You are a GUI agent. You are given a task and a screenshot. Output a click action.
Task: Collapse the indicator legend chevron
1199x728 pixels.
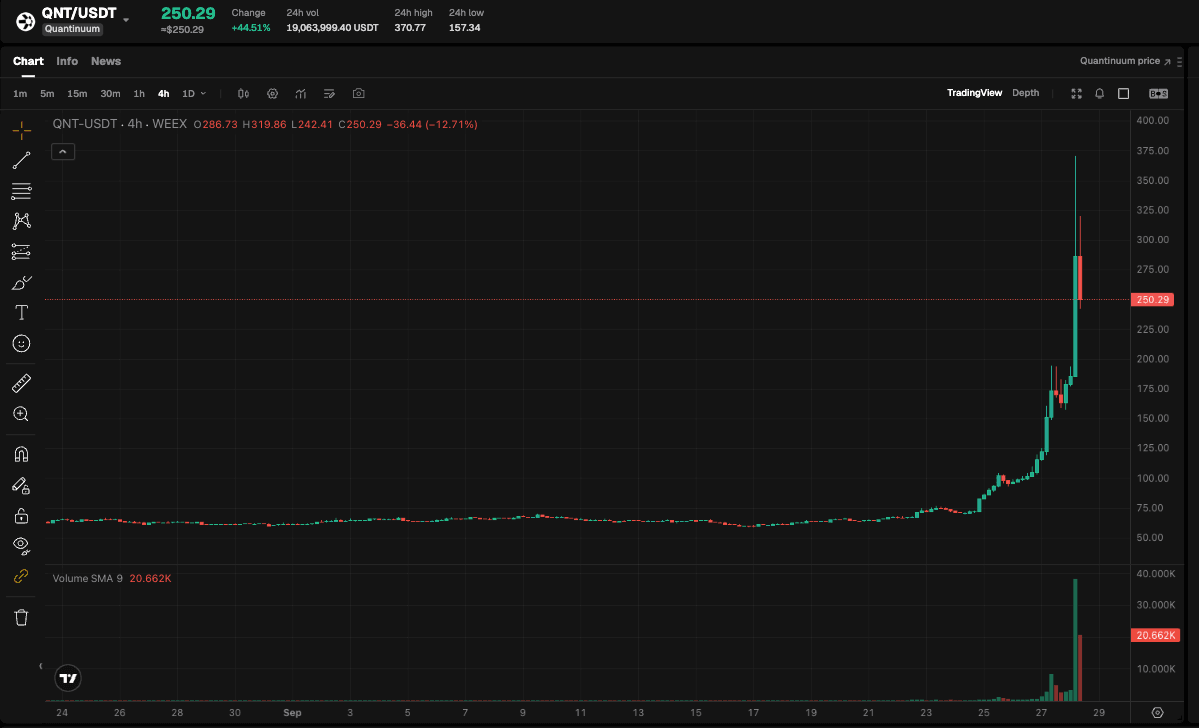coord(63,151)
